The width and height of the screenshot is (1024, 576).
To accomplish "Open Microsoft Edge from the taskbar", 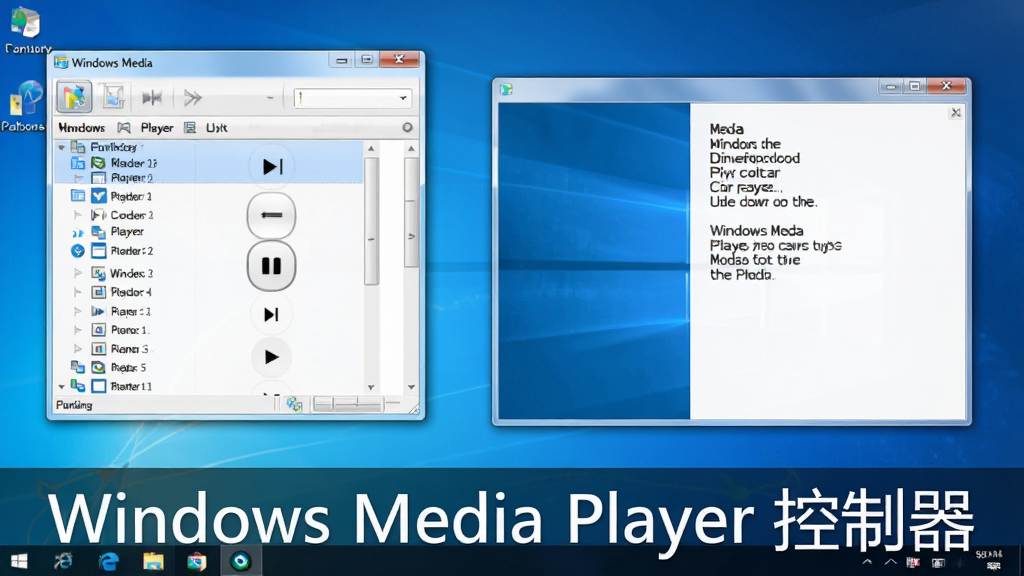I will (109, 561).
